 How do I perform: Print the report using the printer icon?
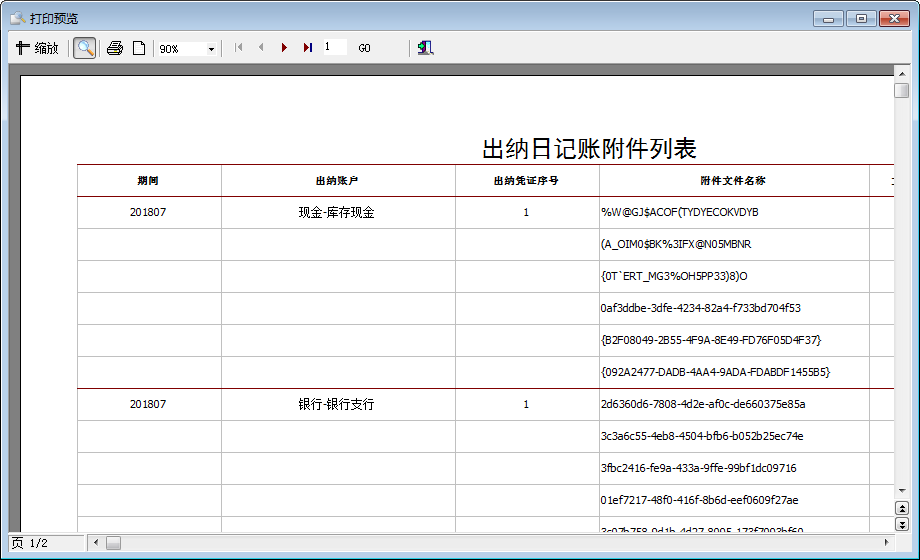[x=115, y=48]
